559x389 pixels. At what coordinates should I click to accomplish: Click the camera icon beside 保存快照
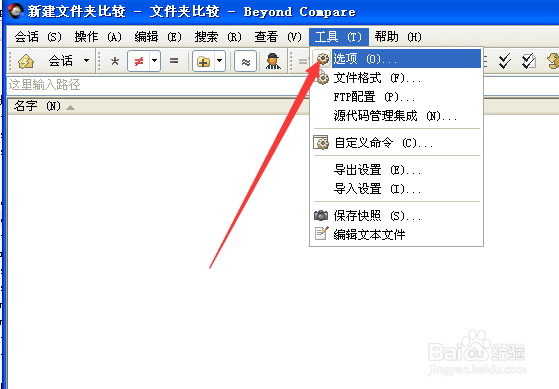point(321,215)
